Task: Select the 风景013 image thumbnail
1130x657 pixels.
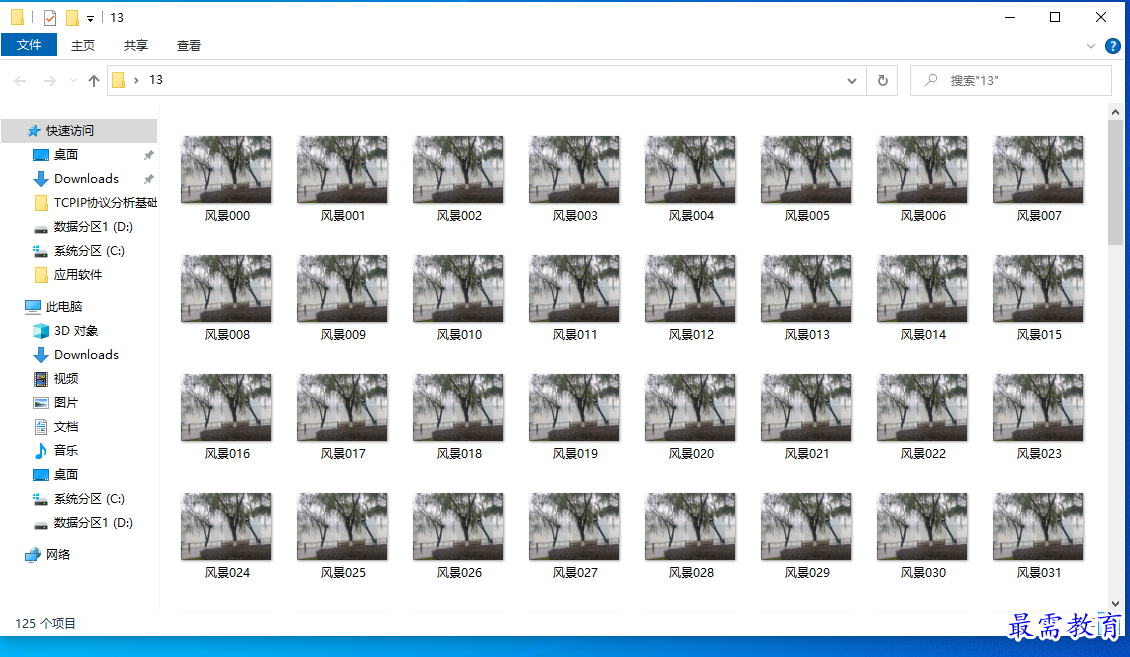Action: [x=806, y=288]
